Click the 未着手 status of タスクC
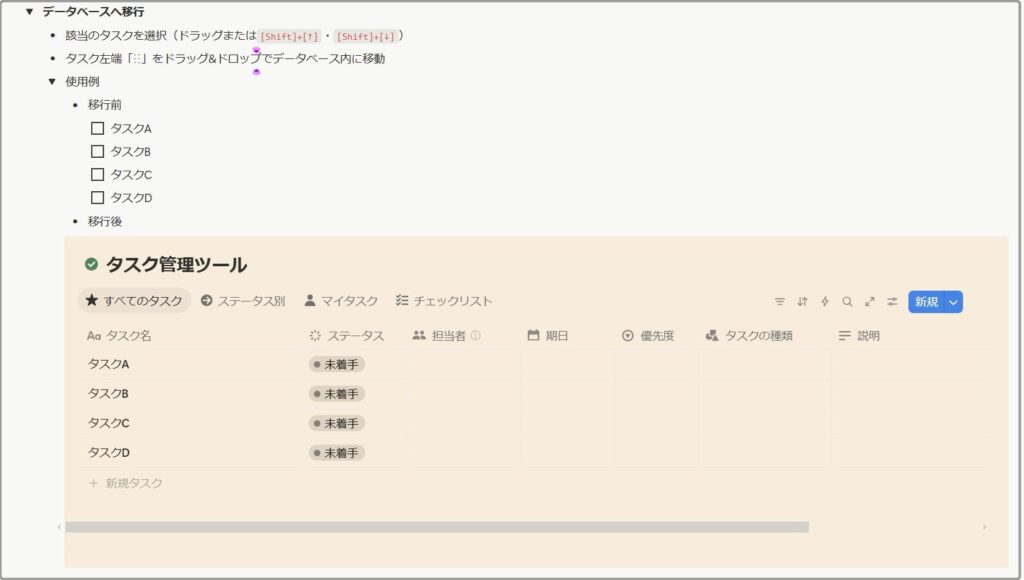 point(336,423)
